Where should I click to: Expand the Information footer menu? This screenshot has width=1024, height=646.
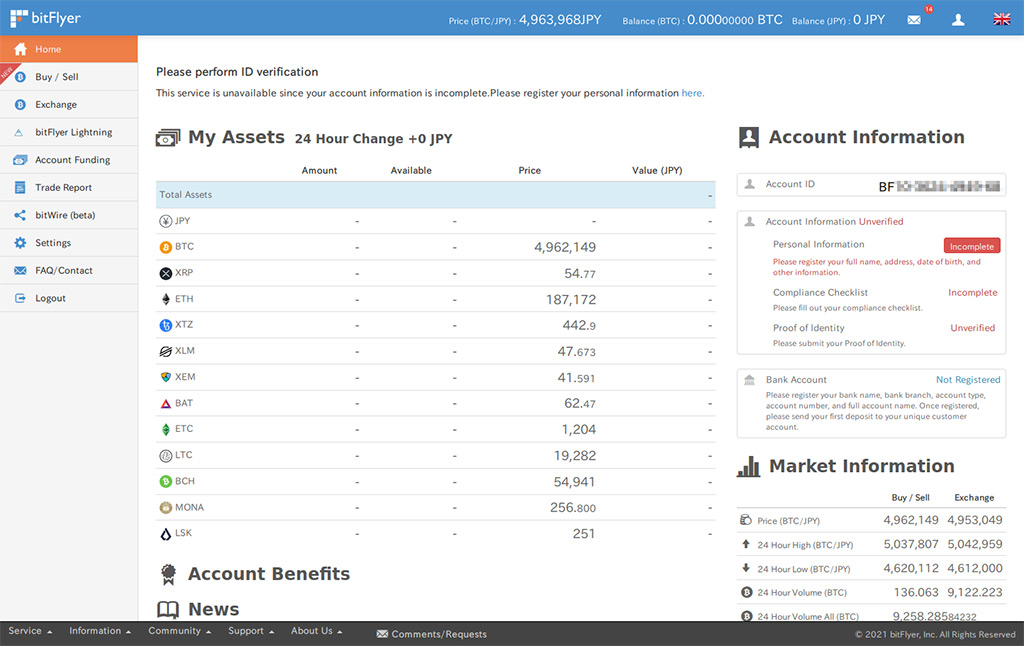point(100,631)
